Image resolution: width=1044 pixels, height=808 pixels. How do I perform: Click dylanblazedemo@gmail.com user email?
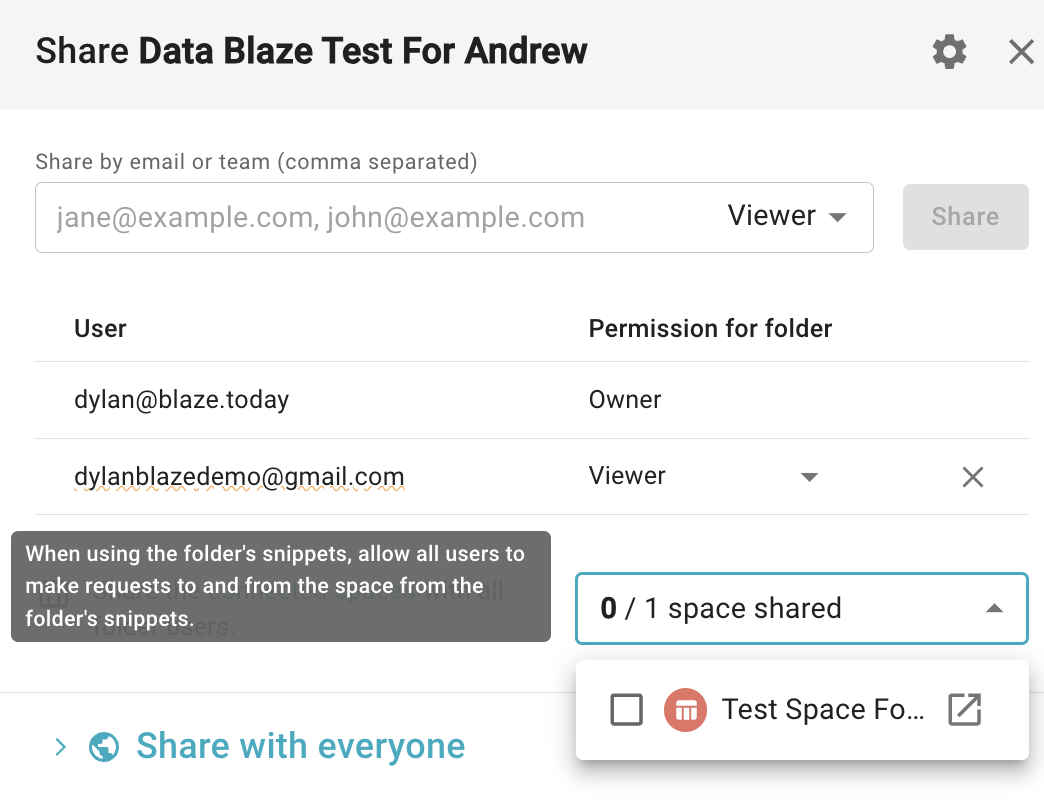(239, 477)
